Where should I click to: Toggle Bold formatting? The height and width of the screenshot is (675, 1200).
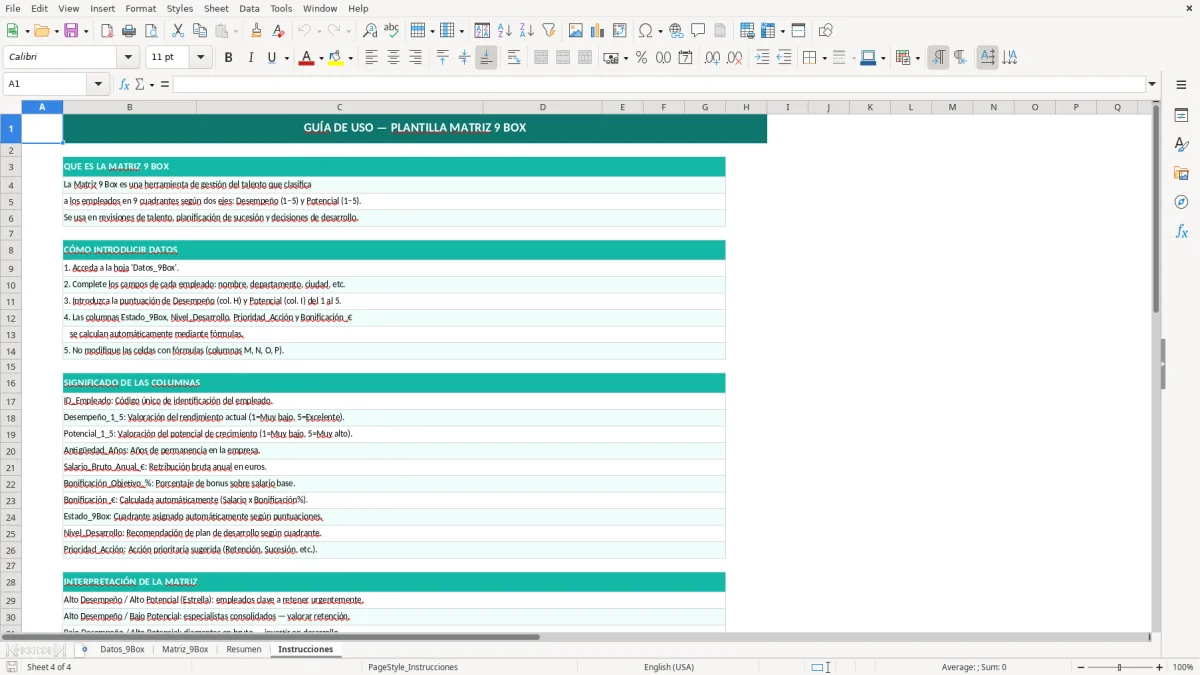point(228,58)
